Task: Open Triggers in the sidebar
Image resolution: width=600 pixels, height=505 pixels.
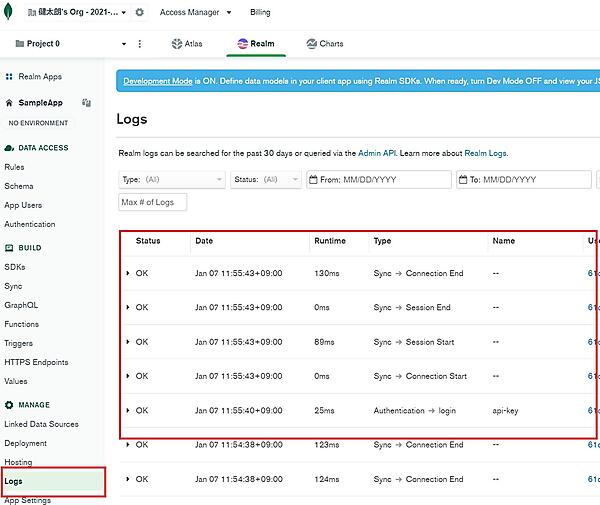Action: pyautogui.click(x=18, y=343)
